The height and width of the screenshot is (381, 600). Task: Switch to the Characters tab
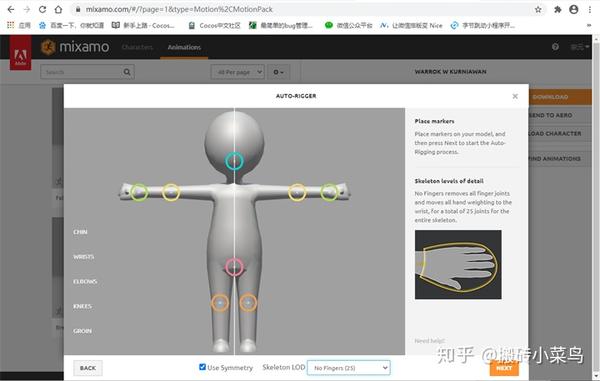click(137, 47)
